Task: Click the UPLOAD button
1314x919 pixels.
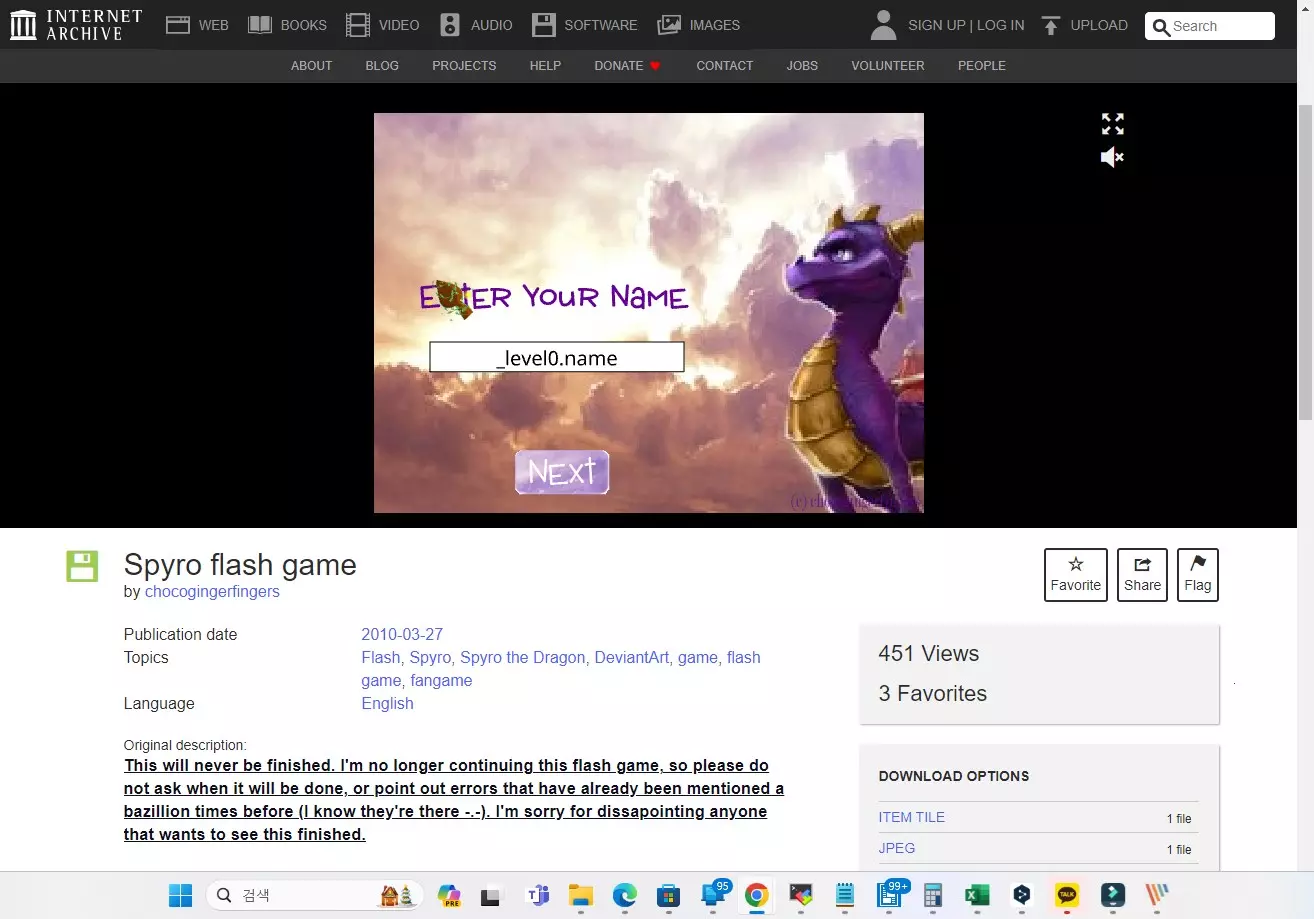Action: (1084, 25)
